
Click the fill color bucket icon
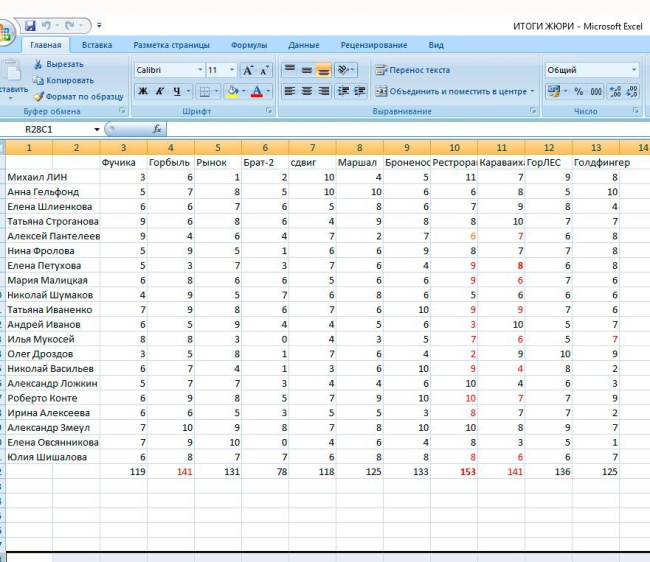pyautogui.click(x=232, y=91)
